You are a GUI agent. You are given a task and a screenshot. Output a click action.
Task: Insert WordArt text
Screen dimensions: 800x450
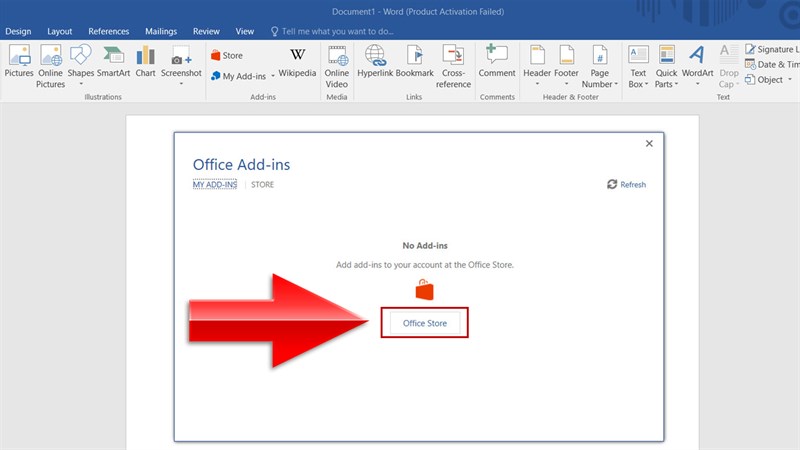click(x=697, y=65)
